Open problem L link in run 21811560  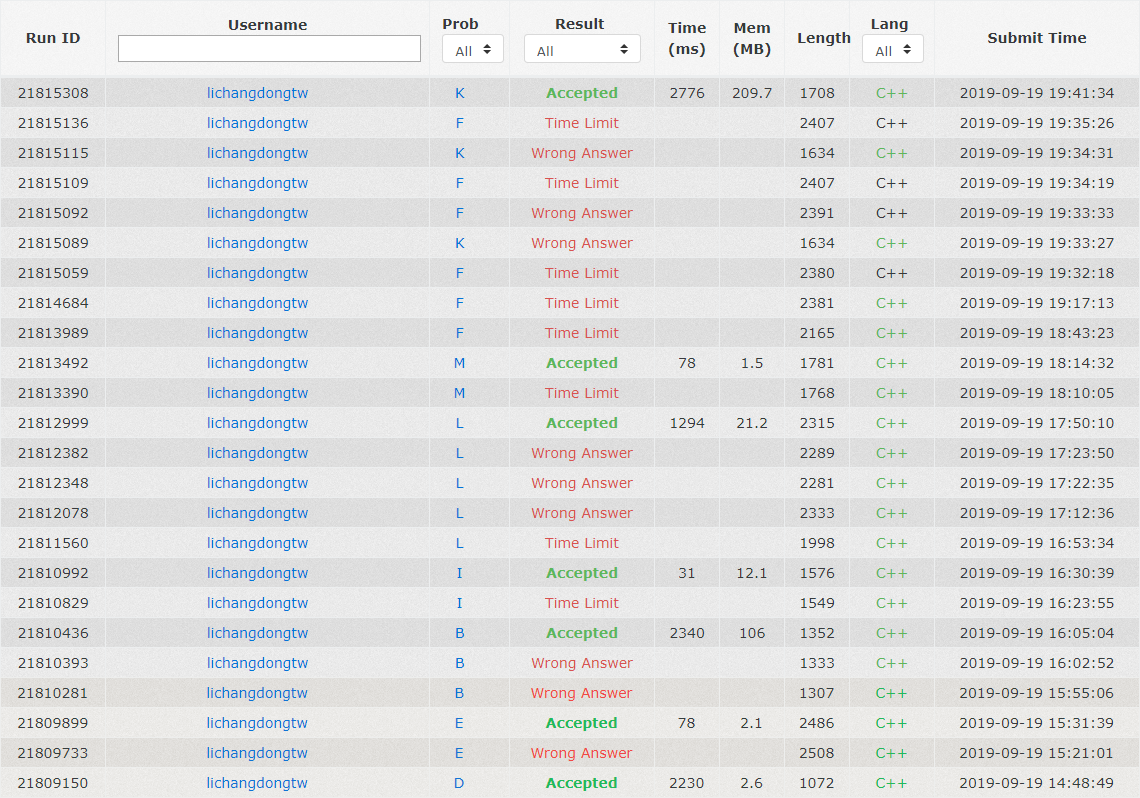[x=460, y=543]
